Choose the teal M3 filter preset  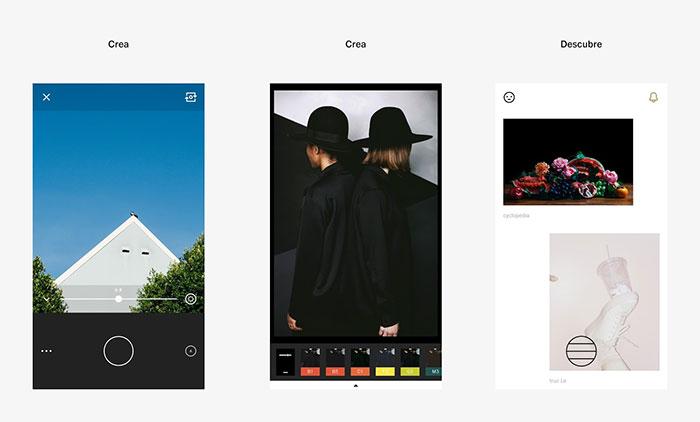tap(433, 362)
